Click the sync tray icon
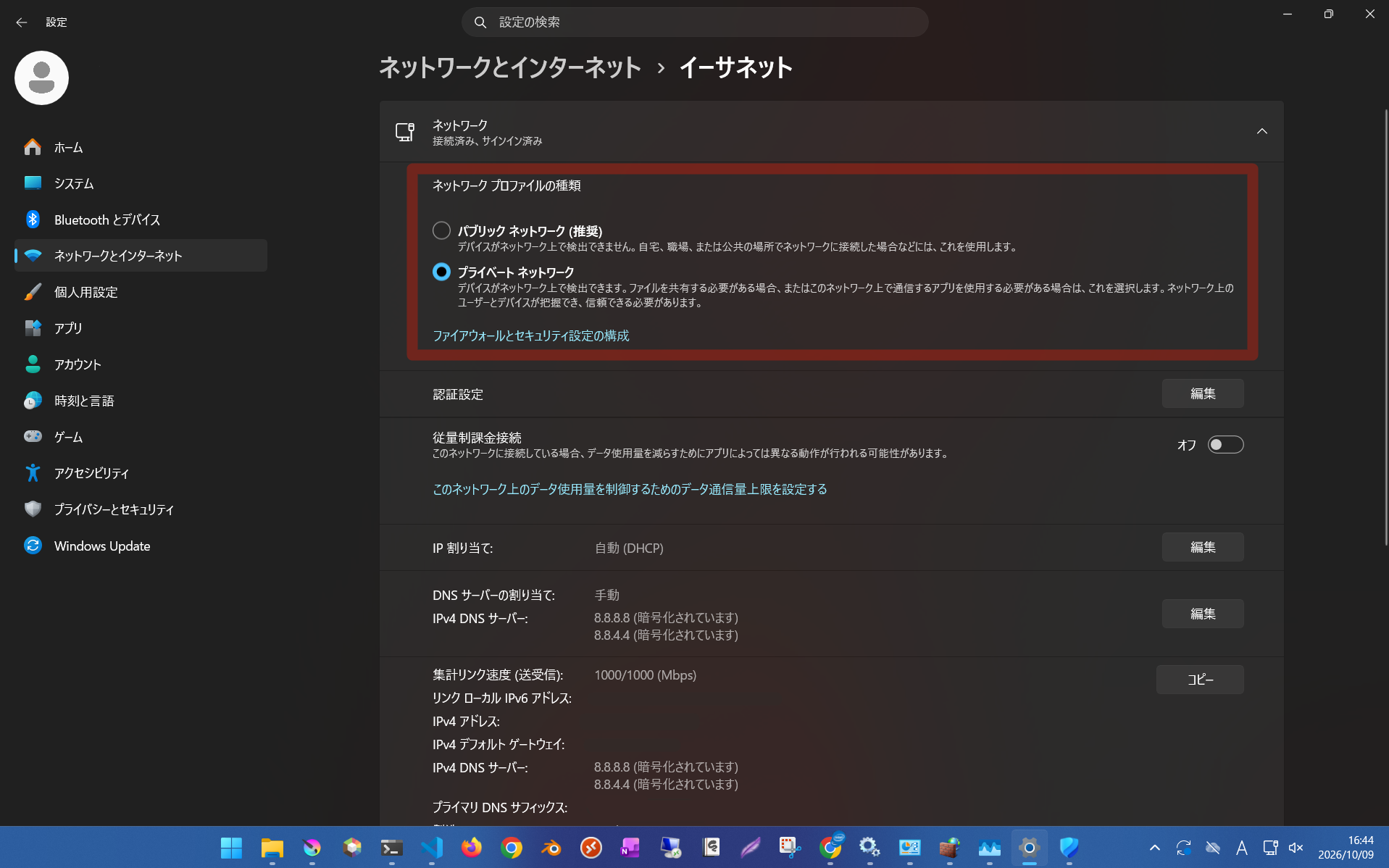This screenshot has height=868, width=1389. [1183, 847]
